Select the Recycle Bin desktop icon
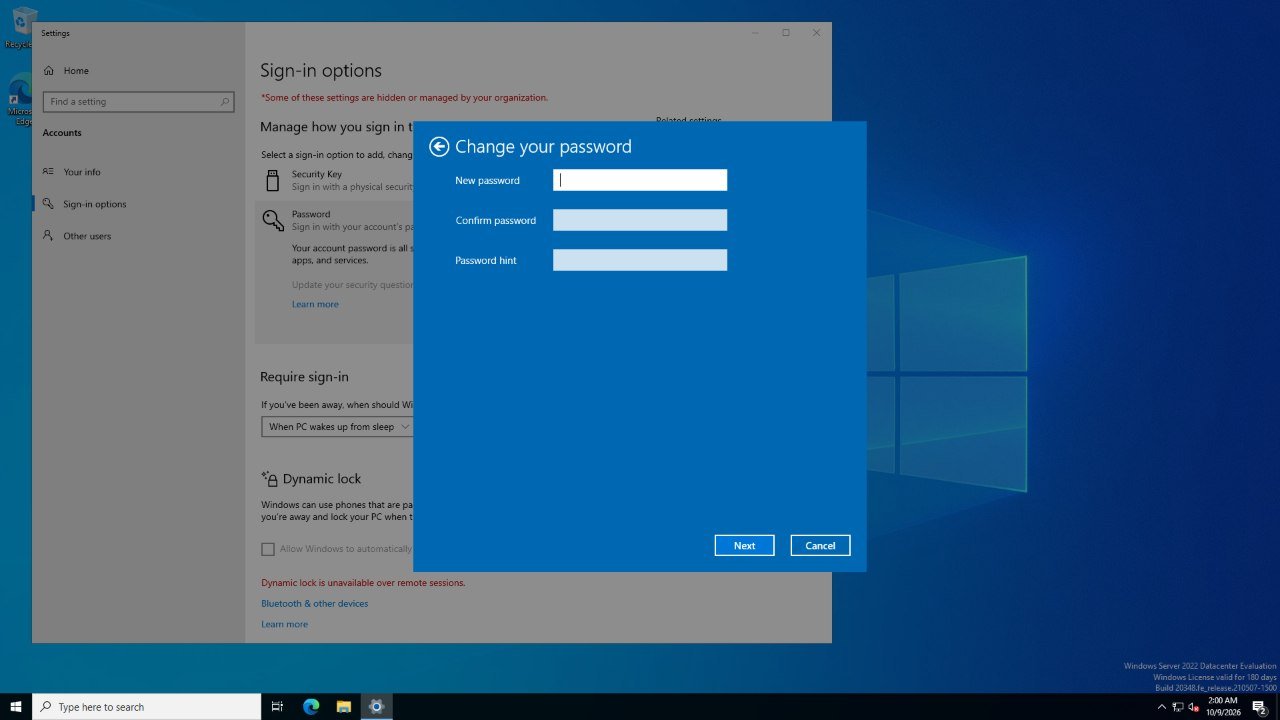This screenshot has height=720, width=1280. click(18, 28)
